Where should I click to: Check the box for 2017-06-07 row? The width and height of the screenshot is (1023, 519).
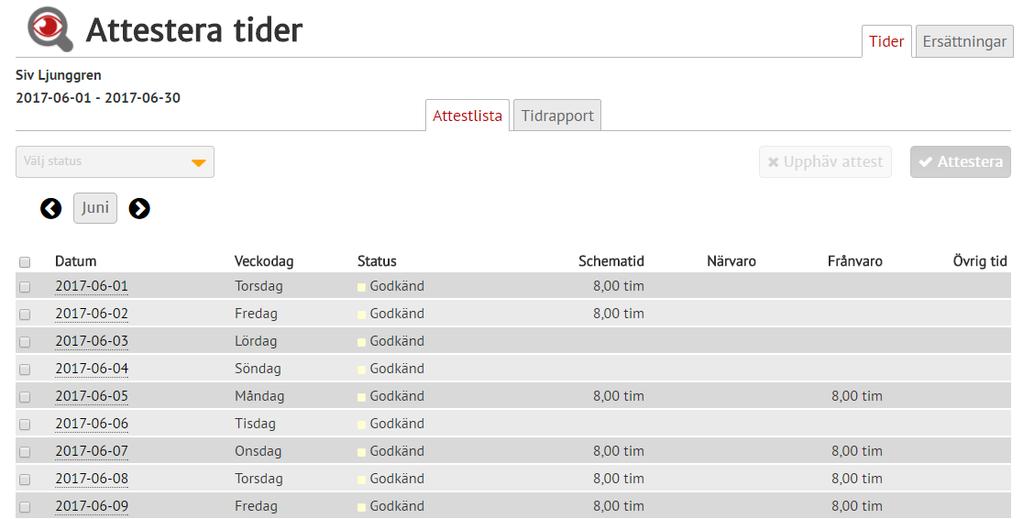coord(25,452)
